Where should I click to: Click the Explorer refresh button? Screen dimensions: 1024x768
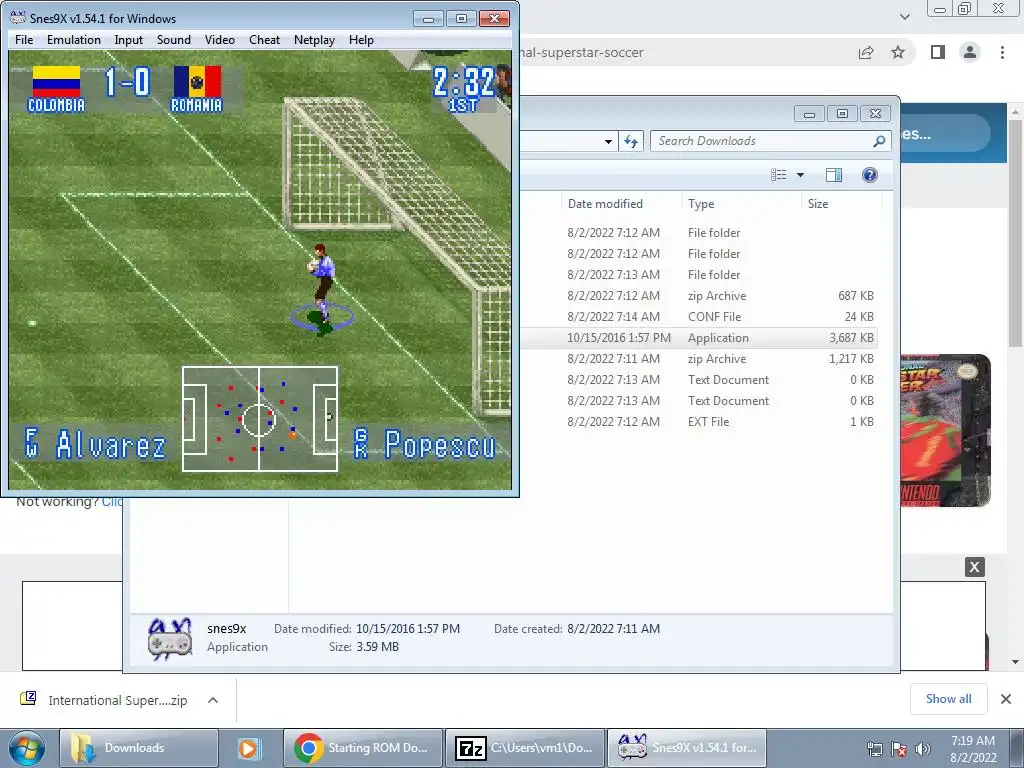pos(631,141)
